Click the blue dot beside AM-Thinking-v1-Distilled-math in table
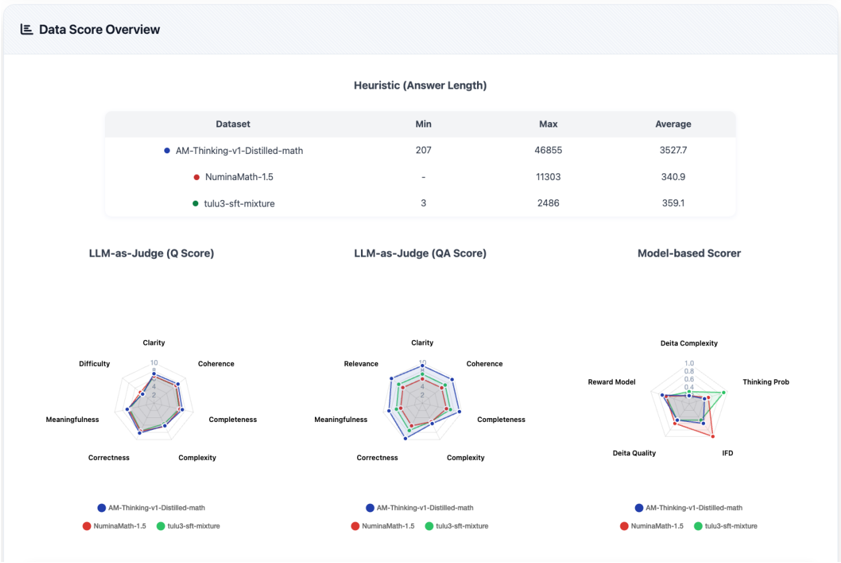Viewport: 841px width, 563px height. point(167,151)
